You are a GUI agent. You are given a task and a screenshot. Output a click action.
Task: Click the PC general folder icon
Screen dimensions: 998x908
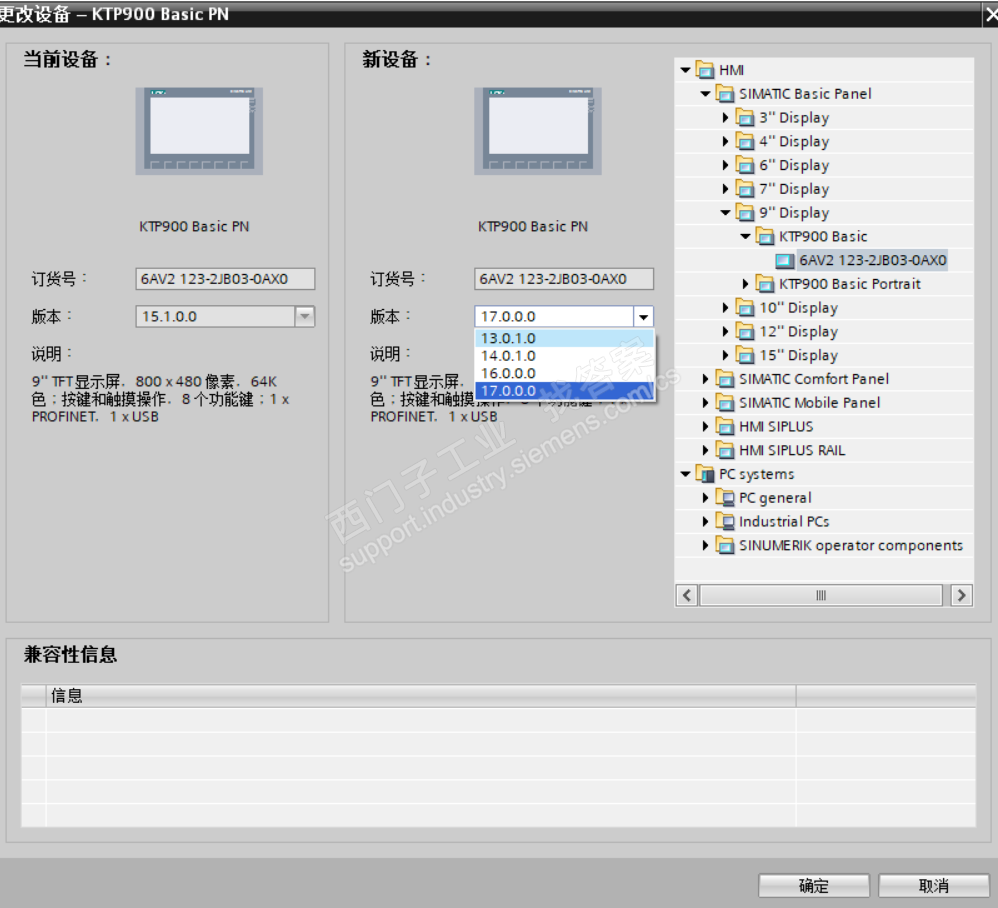coord(725,498)
